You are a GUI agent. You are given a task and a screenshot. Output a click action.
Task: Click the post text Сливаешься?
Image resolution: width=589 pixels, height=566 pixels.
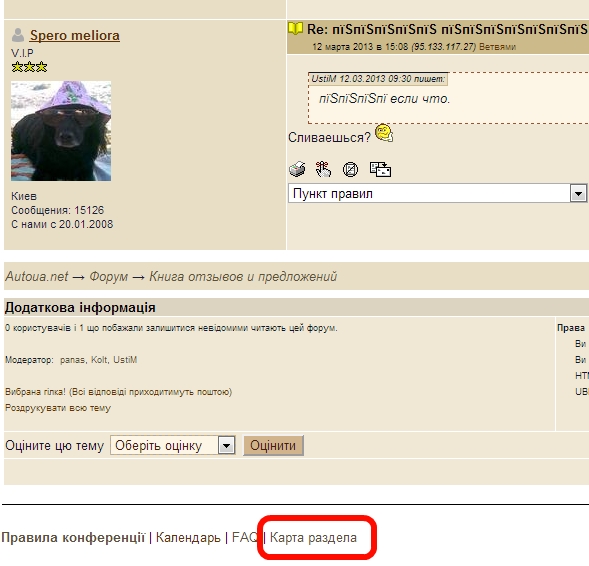coord(329,137)
